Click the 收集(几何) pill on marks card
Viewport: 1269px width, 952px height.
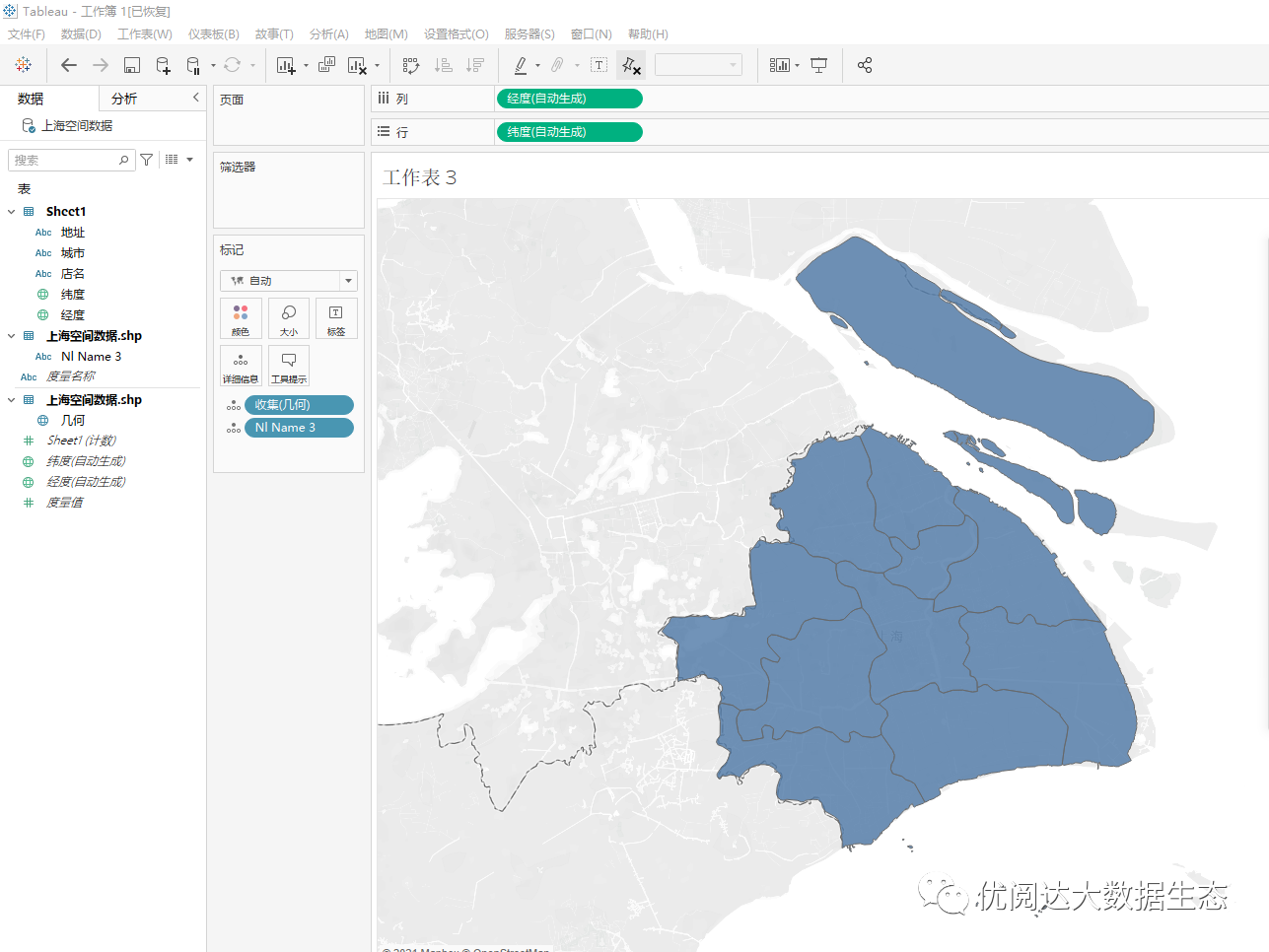point(299,405)
